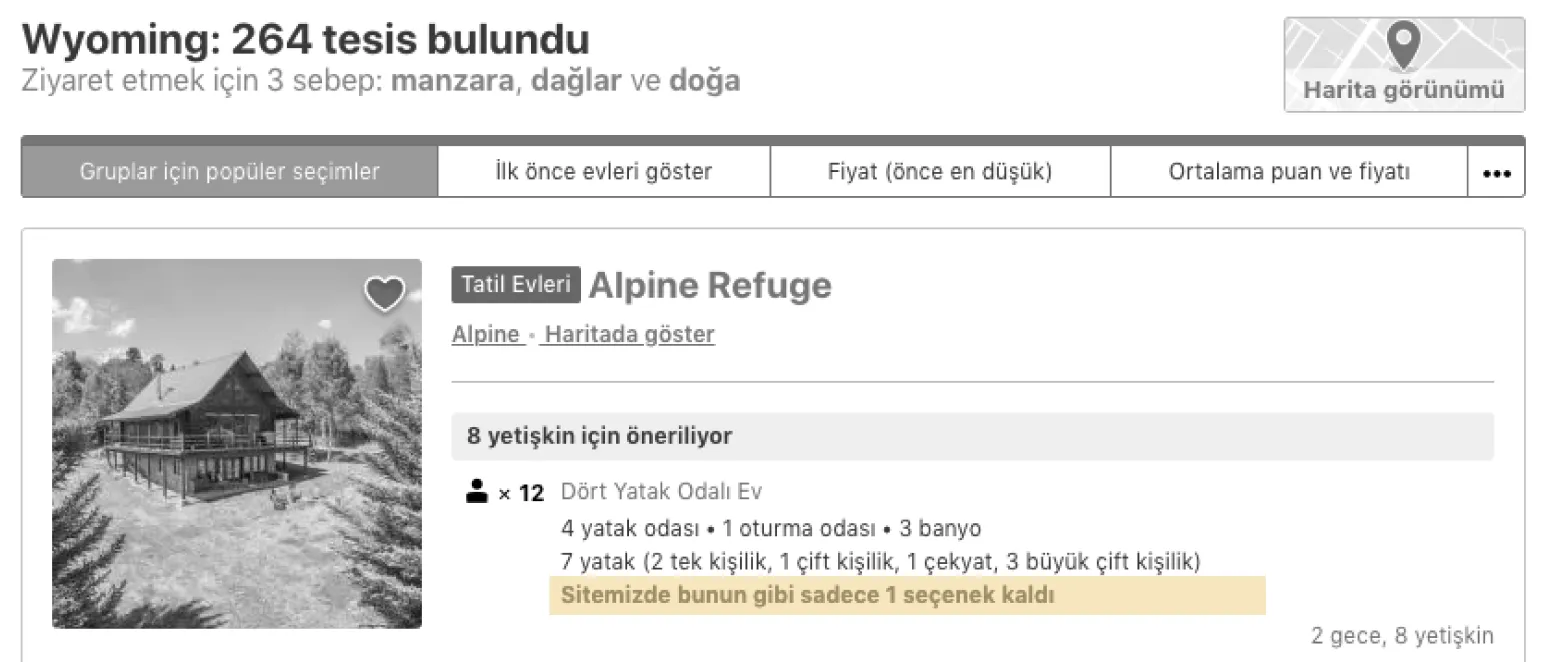Click the heart icon to save Alpine Refuge
The image size is (1545, 662).
click(385, 293)
